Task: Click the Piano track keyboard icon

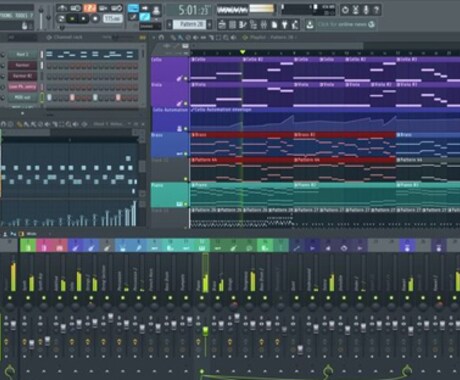Action: tap(179, 204)
